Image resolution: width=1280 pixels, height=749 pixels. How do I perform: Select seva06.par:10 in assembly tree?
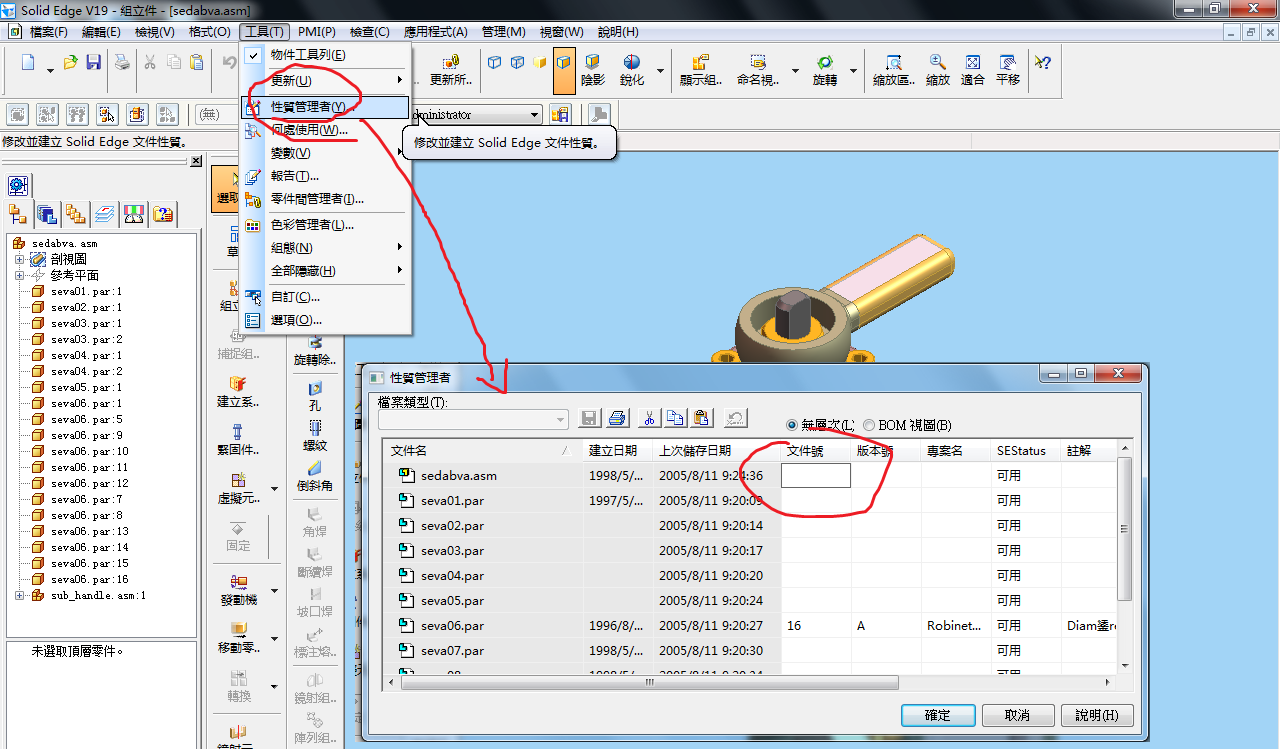click(x=89, y=452)
